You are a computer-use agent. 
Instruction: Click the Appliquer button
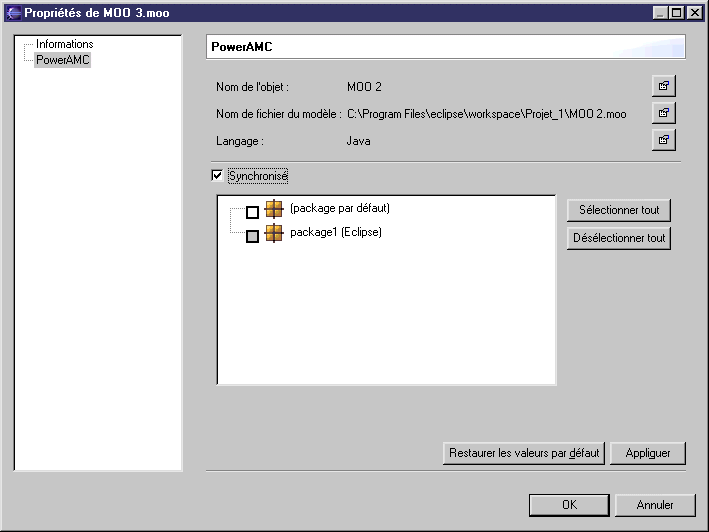pos(647,453)
